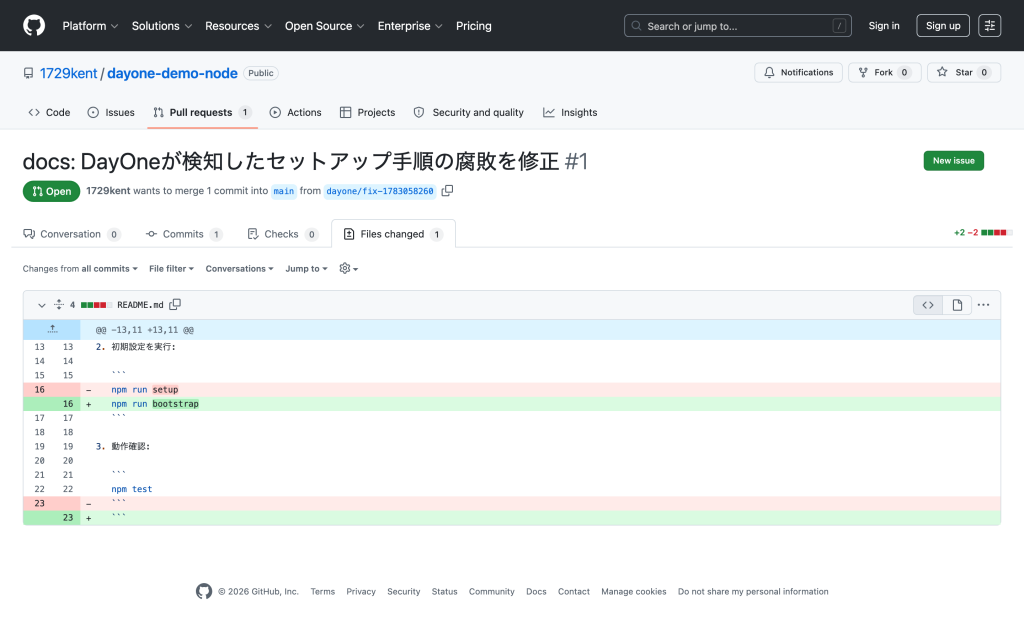Open the 1729kent owner link
Image resolution: width=1024 pixels, height=640 pixels.
click(69, 73)
